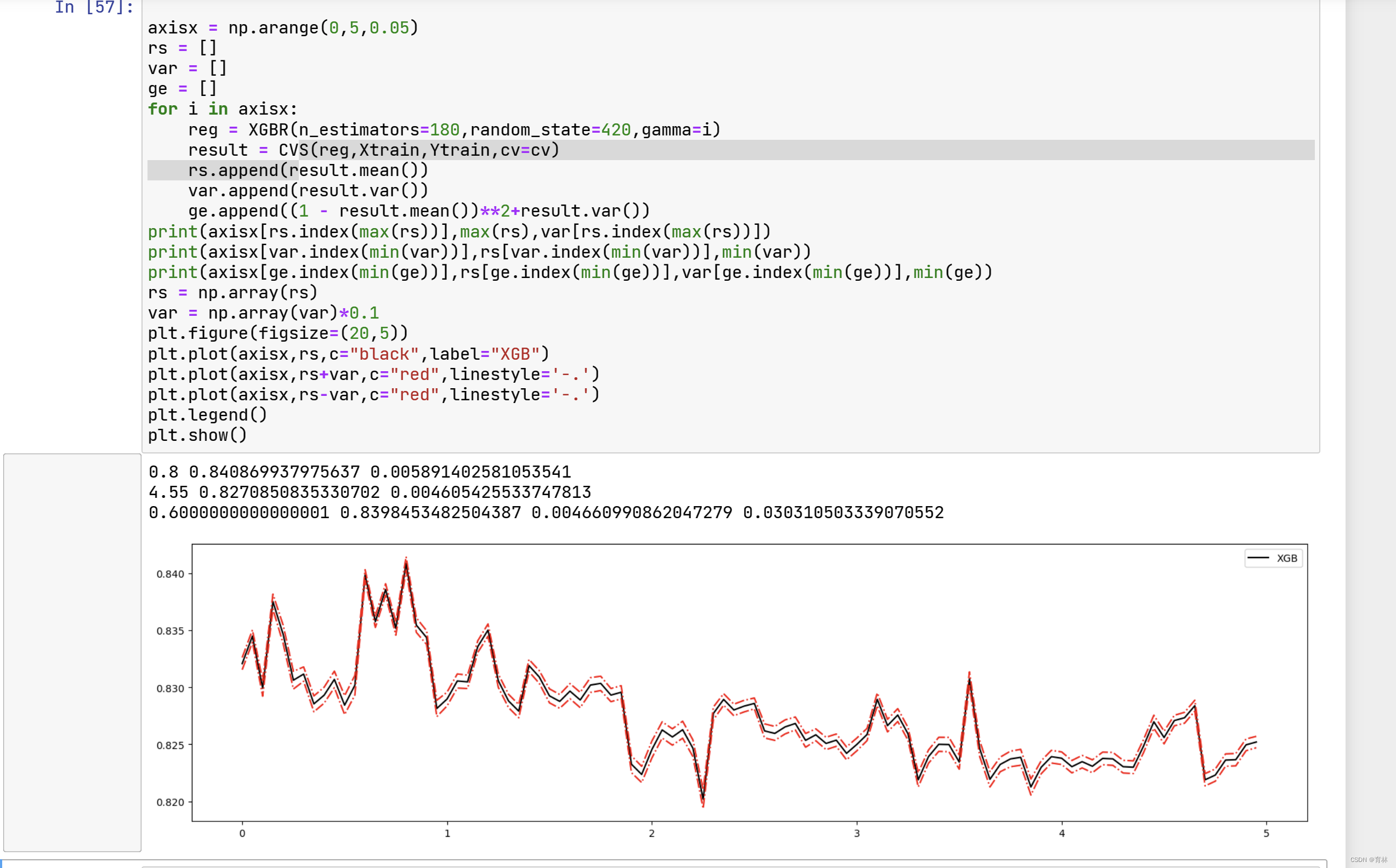This screenshot has width=1396, height=868.
Task: Click the output line starting with 0.8
Action: click(360, 472)
